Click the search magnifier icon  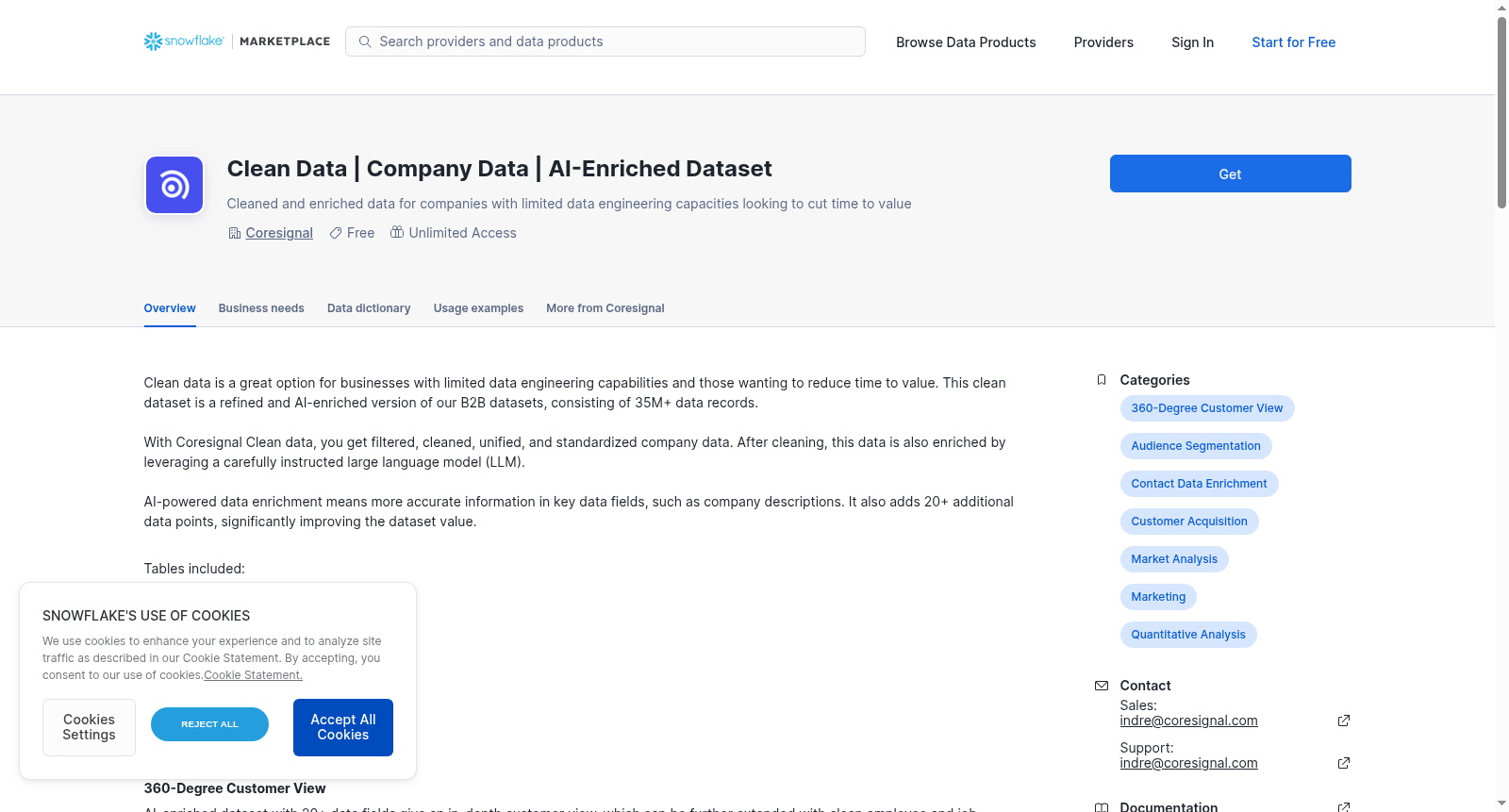[x=365, y=41]
